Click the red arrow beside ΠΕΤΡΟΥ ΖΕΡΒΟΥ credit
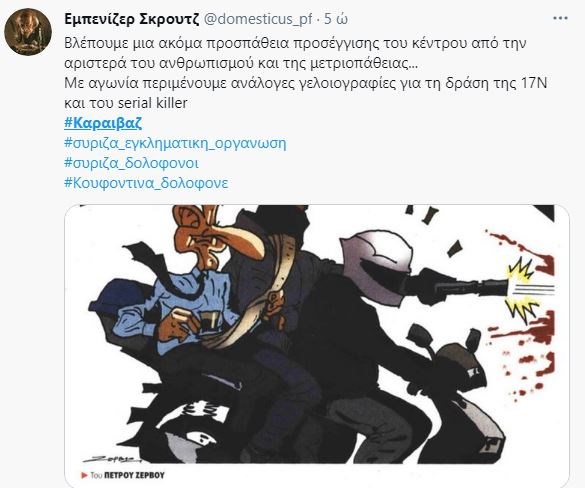The width and height of the screenshot is (585, 488). coord(85,475)
